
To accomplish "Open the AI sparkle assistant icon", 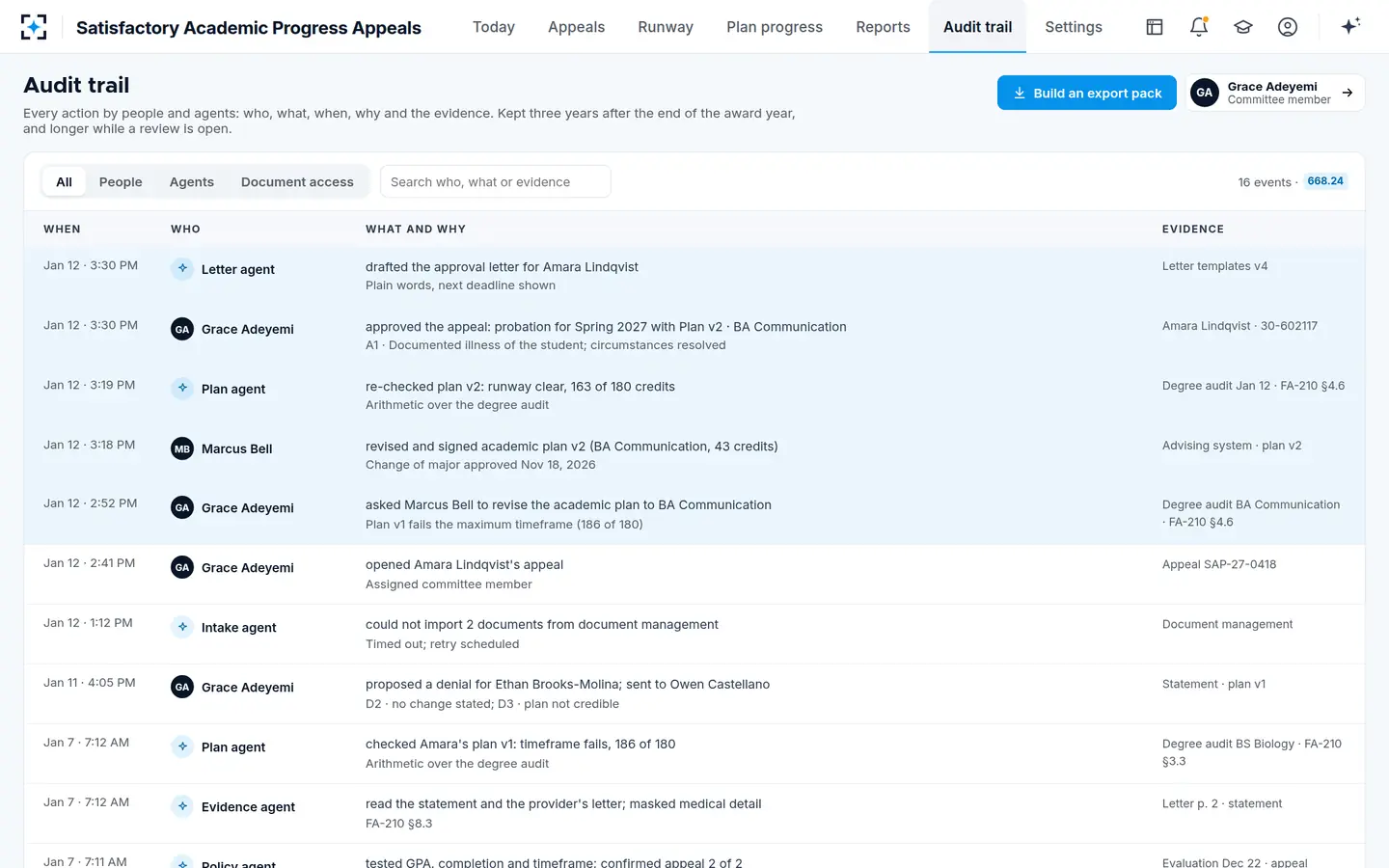I will [1350, 26].
